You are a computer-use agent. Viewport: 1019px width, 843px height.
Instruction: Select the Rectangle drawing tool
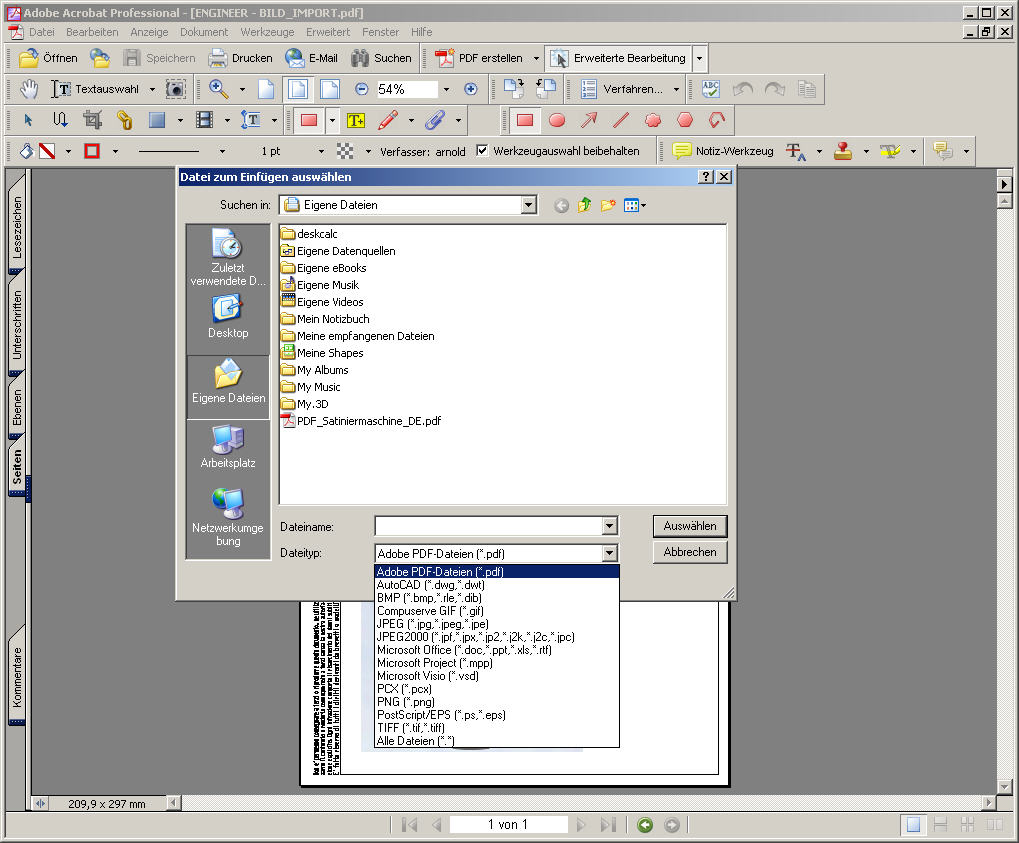point(525,120)
